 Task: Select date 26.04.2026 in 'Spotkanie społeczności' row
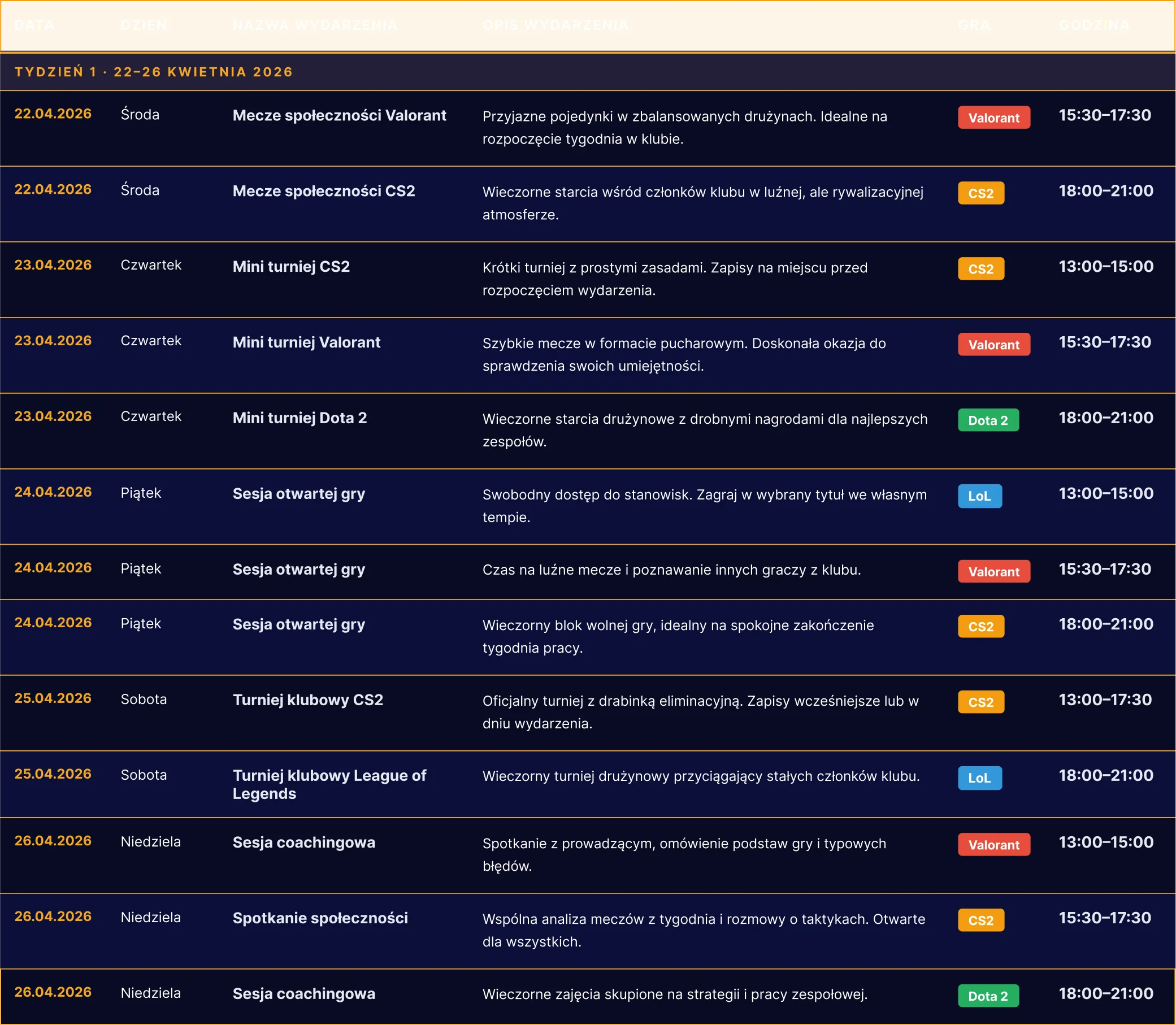point(53,917)
